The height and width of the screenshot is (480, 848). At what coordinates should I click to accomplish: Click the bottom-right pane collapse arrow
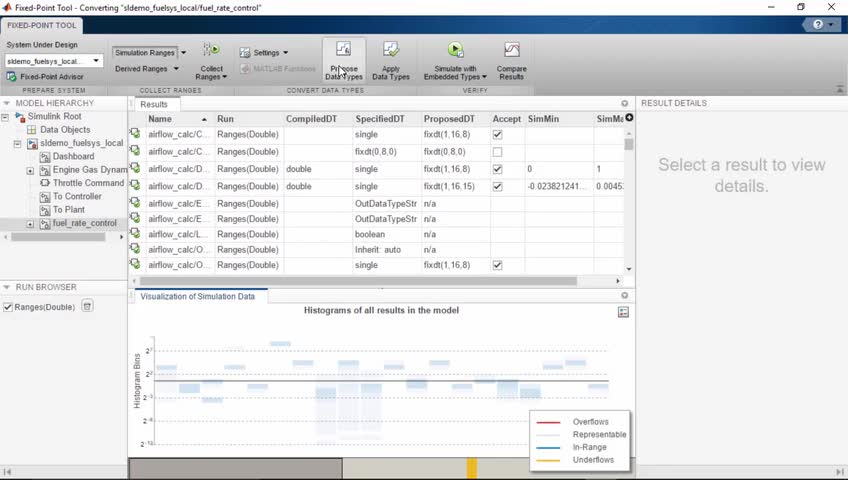coord(839,472)
